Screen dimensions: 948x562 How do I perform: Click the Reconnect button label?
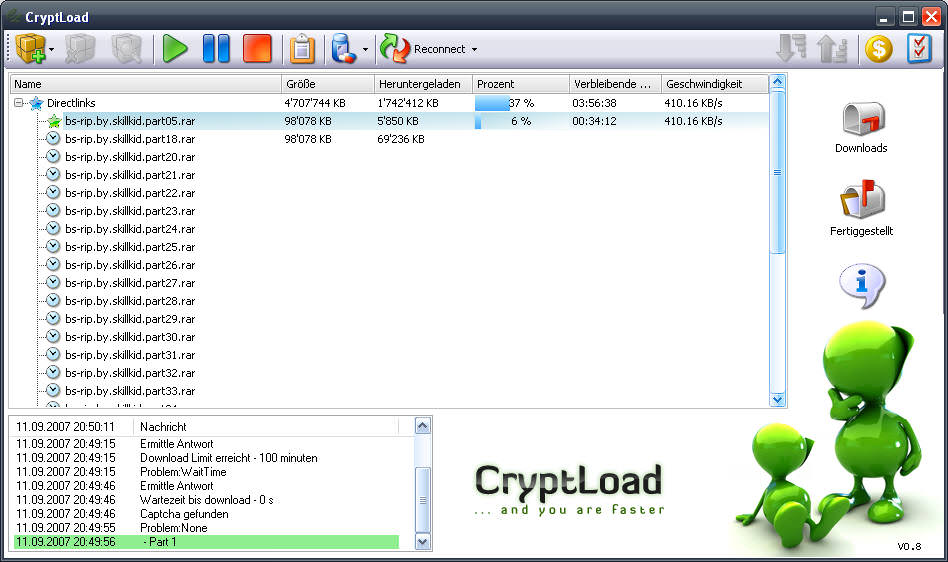440,50
